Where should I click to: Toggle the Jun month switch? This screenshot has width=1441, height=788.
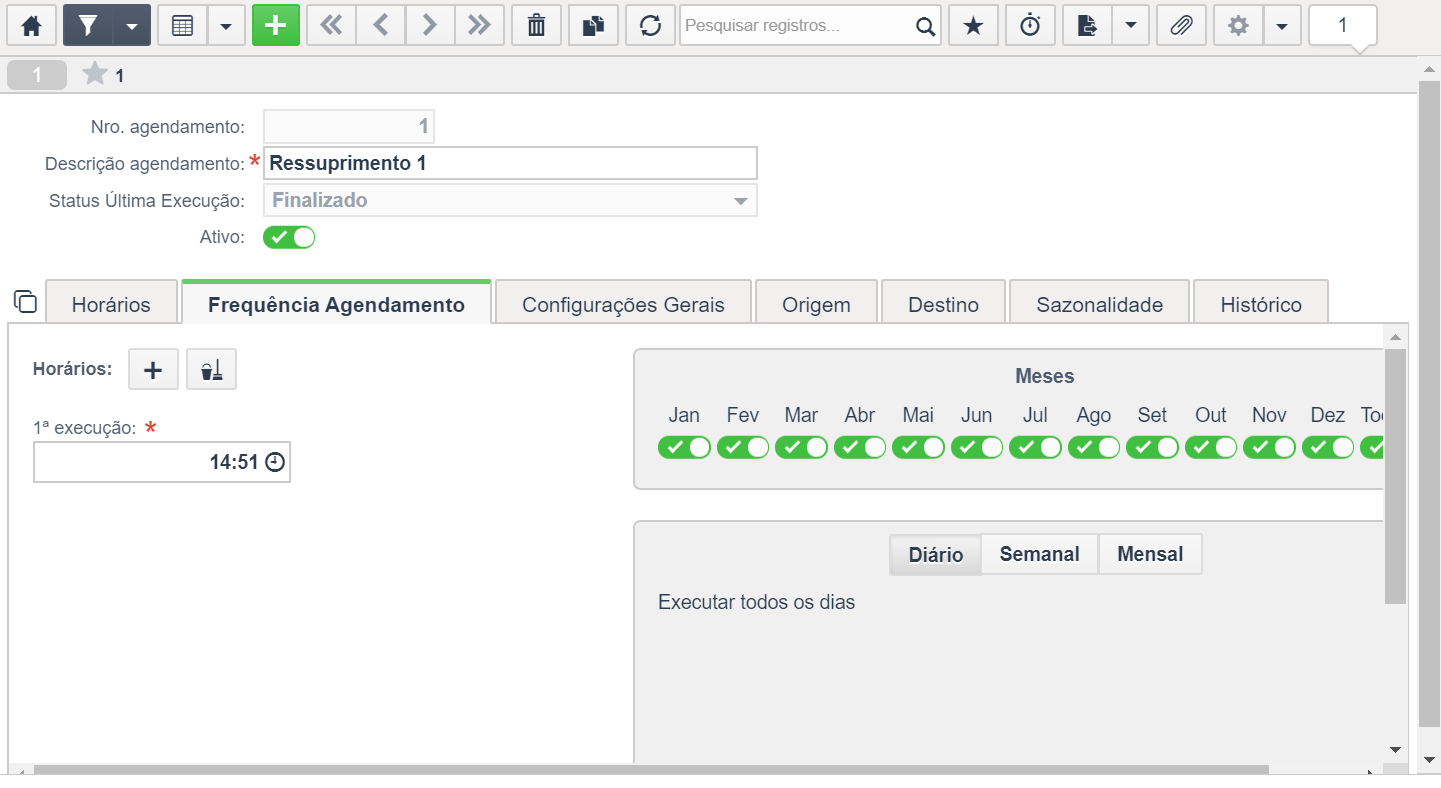click(977, 447)
